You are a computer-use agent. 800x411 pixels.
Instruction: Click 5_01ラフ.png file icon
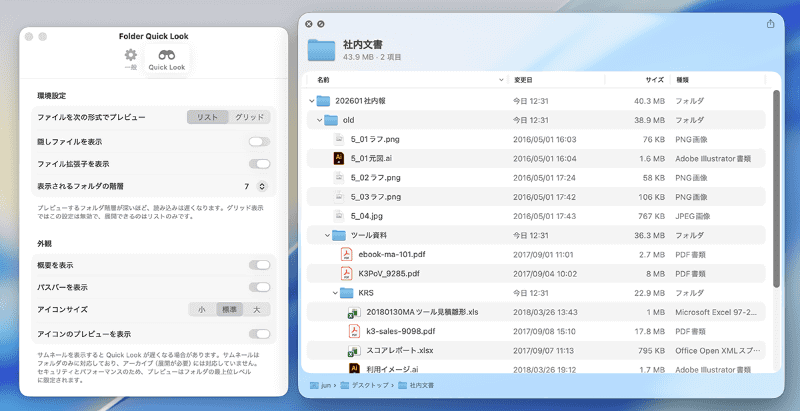pos(339,139)
